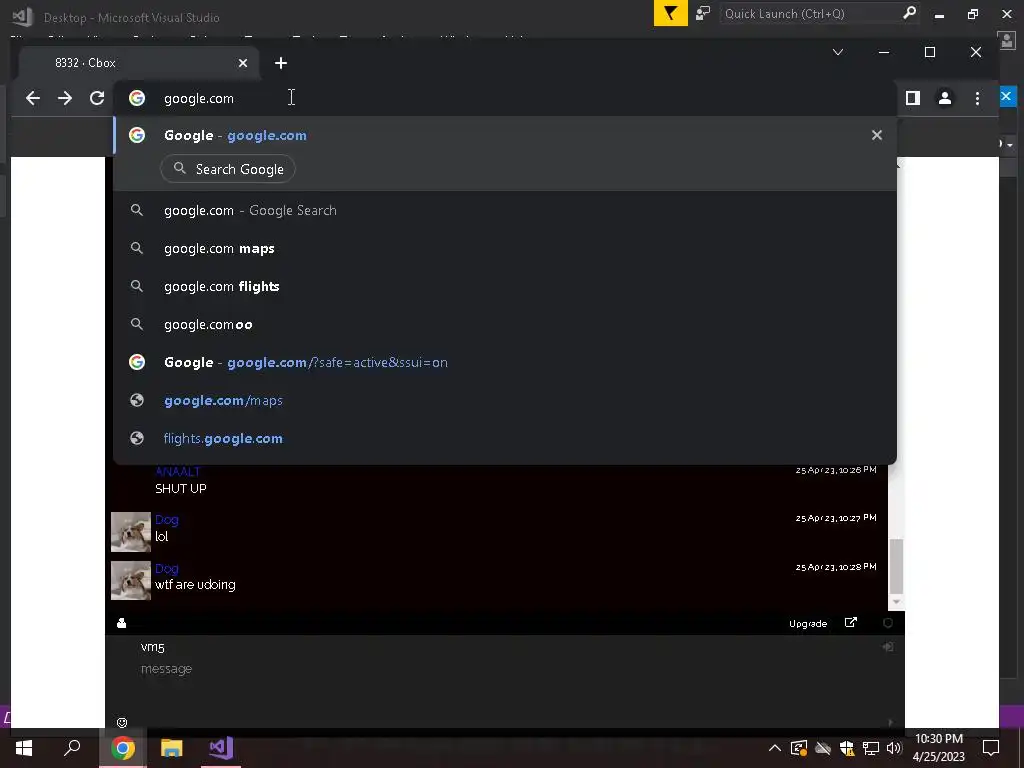Select google.com/?safe=active&ssui=on suggestion

pyautogui.click(x=505, y=362)
